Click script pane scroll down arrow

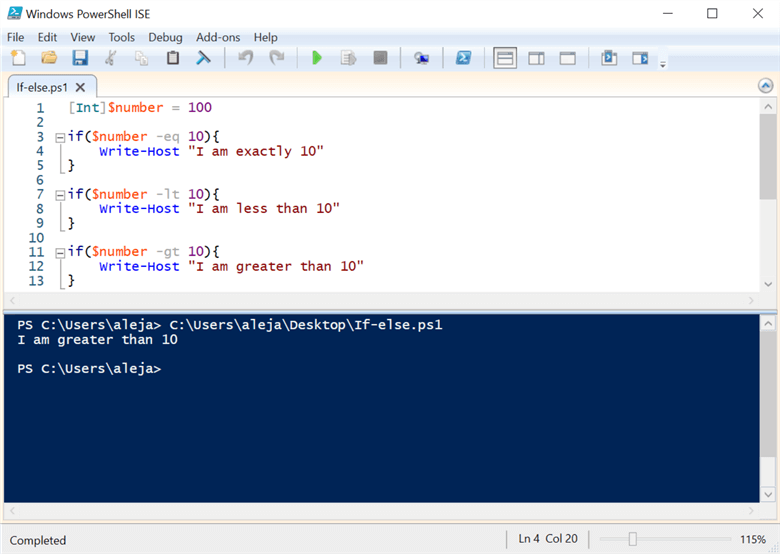768,284
